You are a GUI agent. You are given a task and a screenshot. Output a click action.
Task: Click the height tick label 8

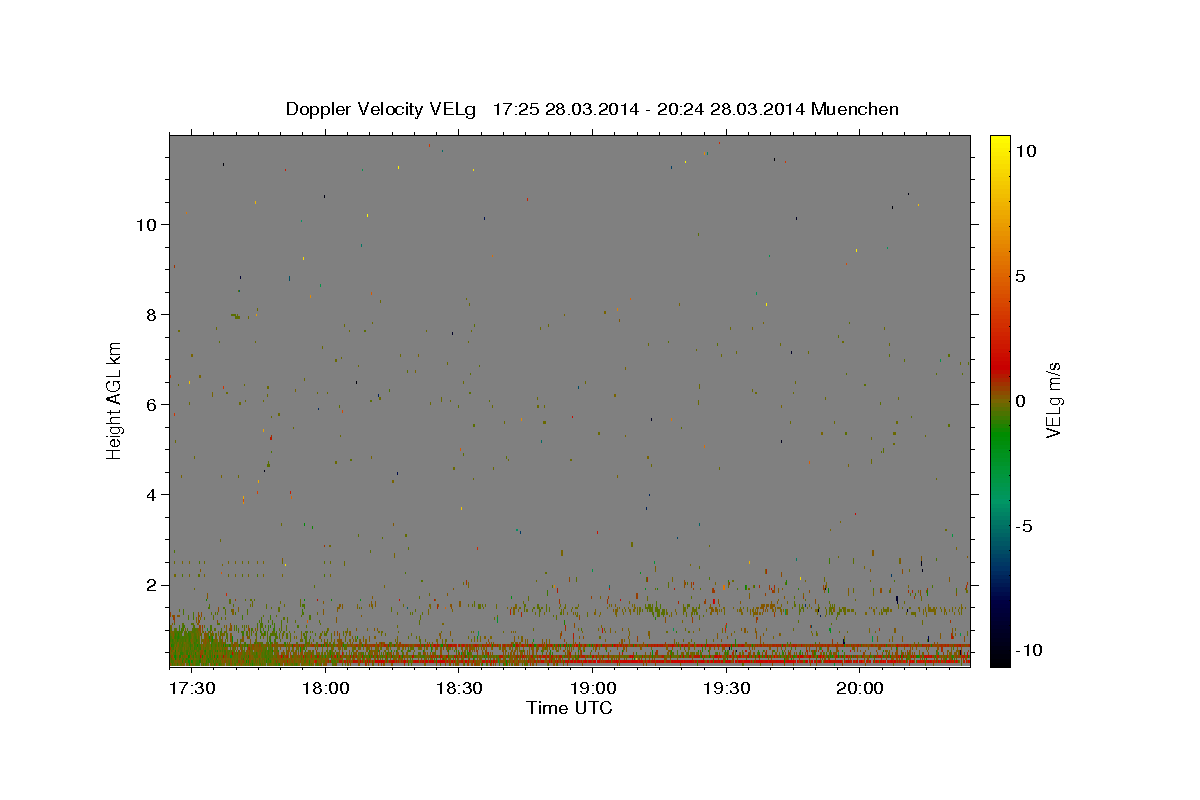(153, 314)
